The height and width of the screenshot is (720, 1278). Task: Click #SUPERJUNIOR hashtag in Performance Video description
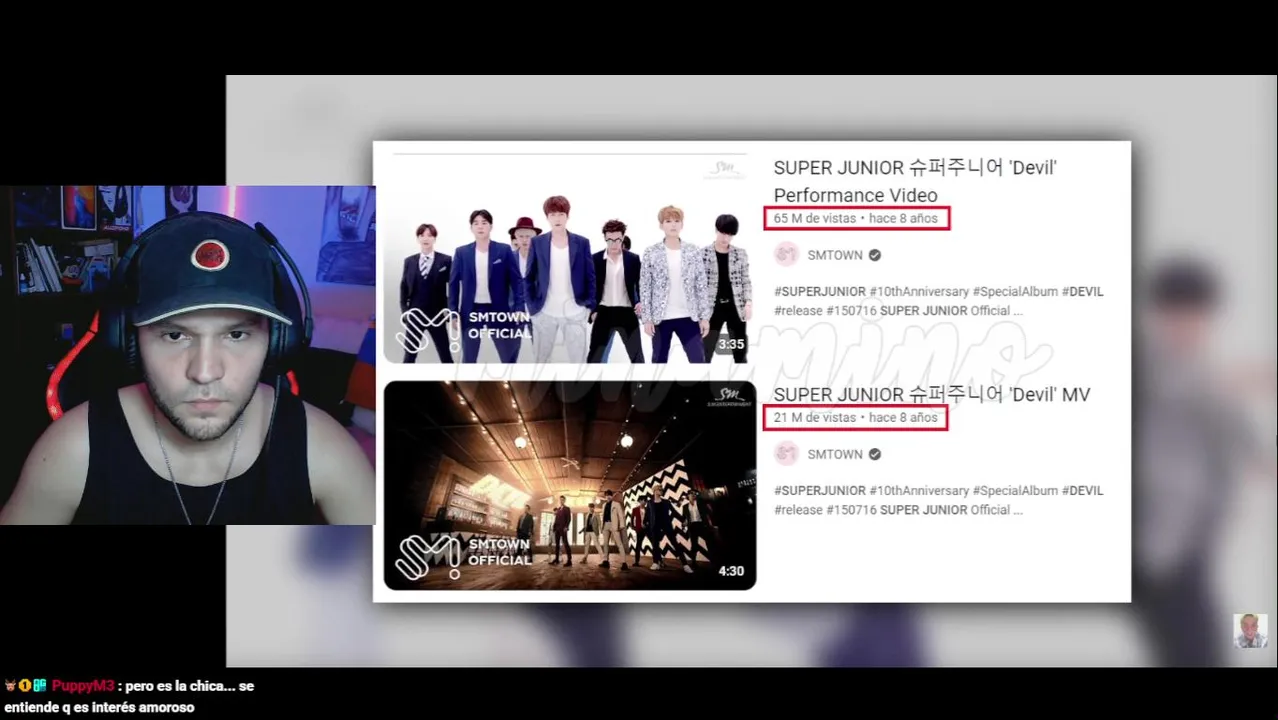pos(820,291)
